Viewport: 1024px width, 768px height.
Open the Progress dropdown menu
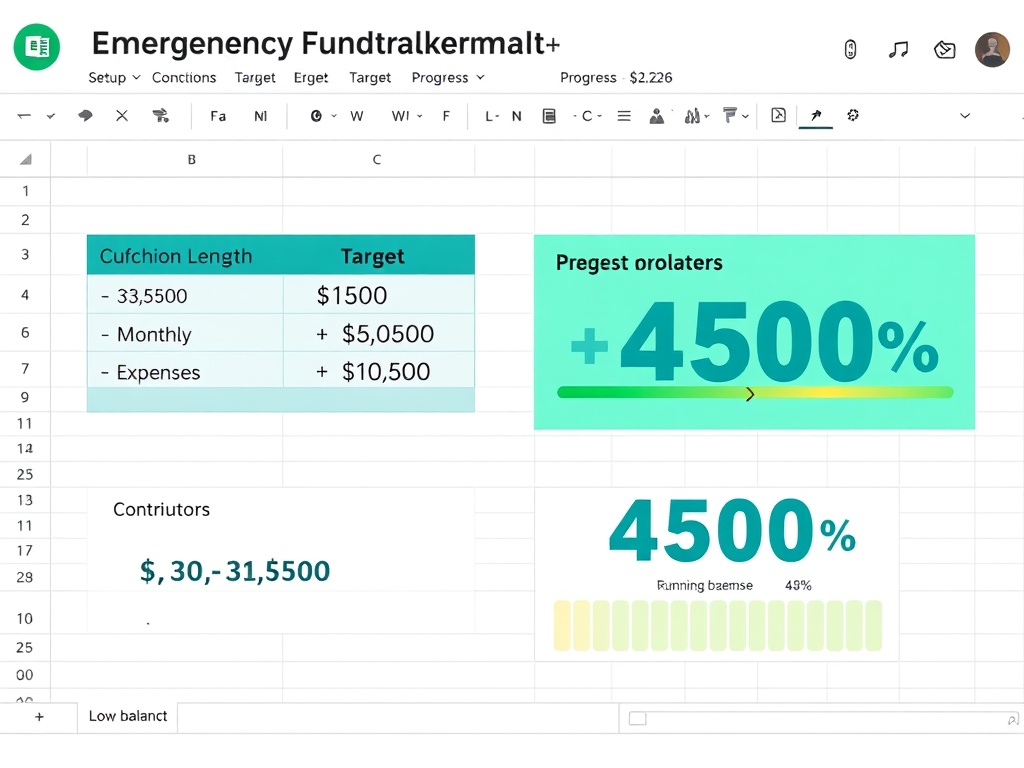[x=448, y=78]
